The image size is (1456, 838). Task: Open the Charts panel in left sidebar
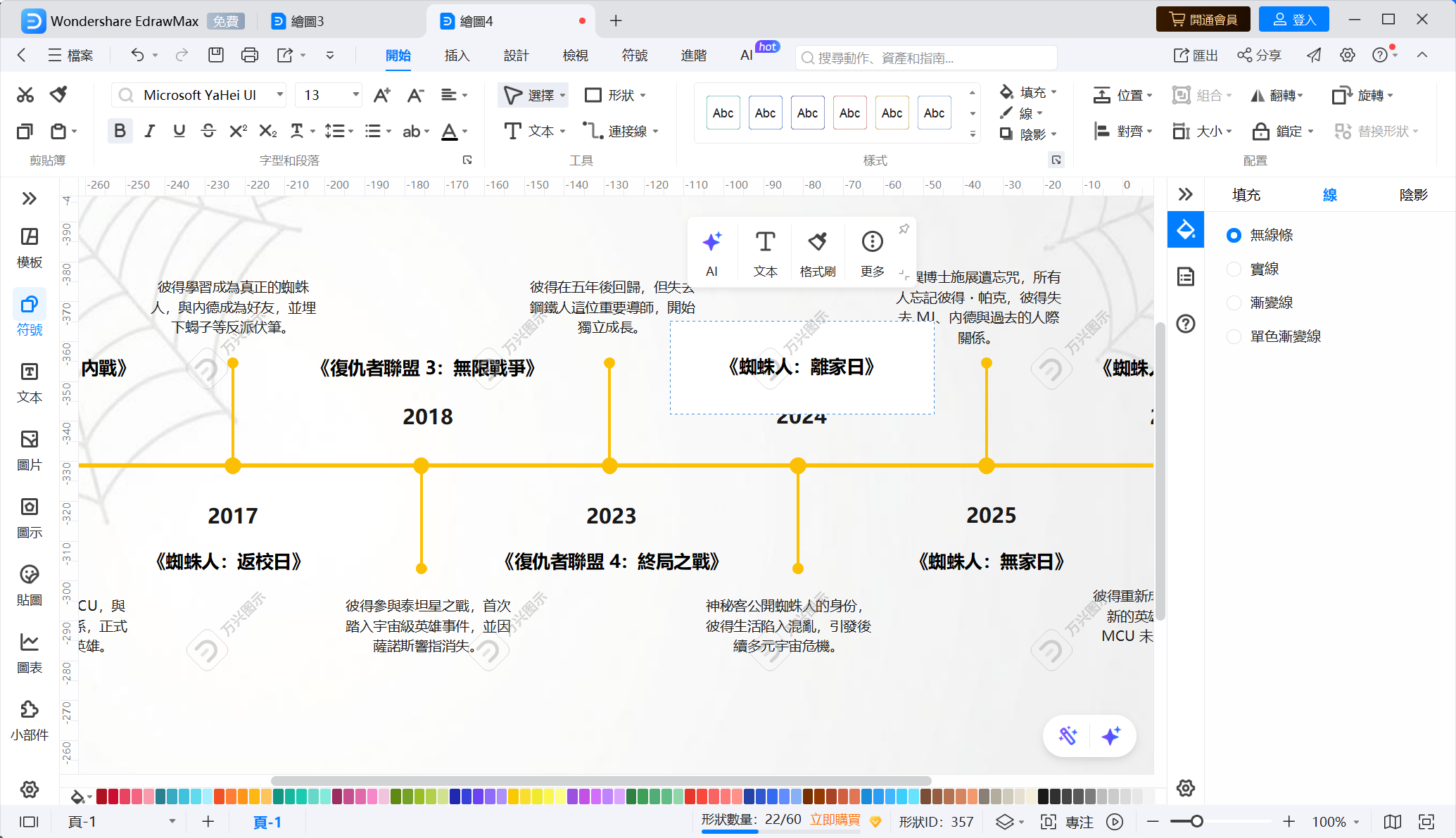point(30,654)
